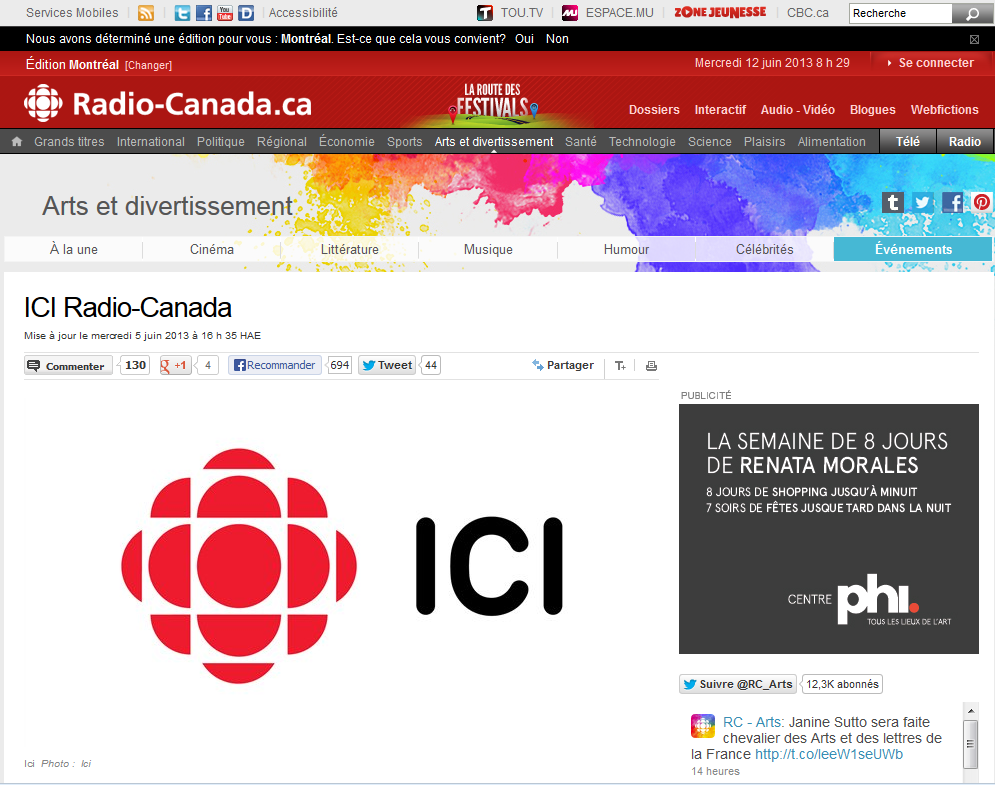Click the Radio-Canada logo

[168, 103]
